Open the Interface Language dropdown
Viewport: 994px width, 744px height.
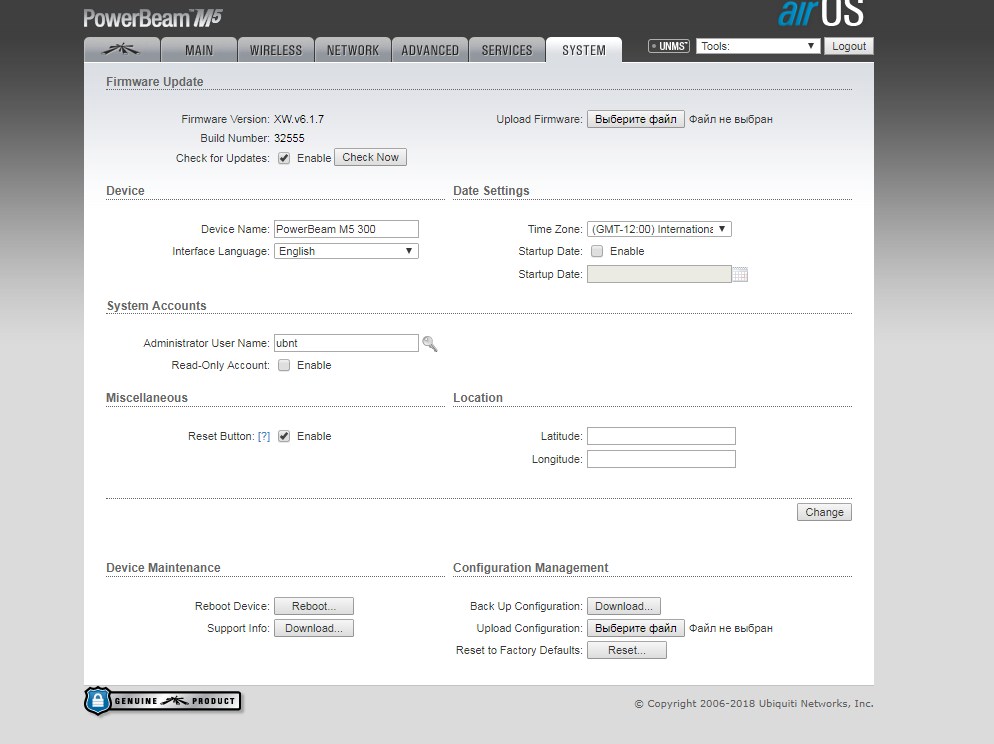[x=346, y=251]
